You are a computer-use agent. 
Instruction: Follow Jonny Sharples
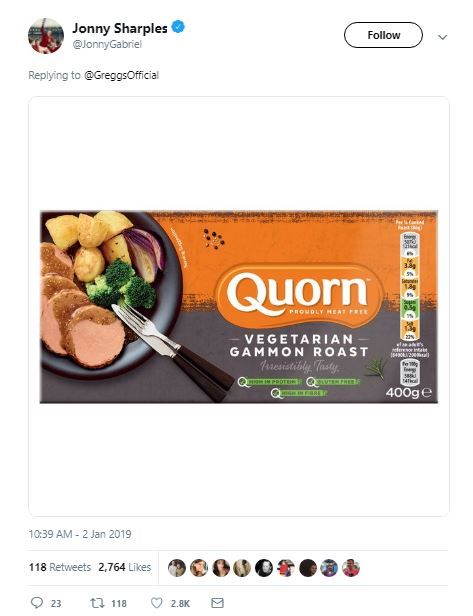[383, 35]
